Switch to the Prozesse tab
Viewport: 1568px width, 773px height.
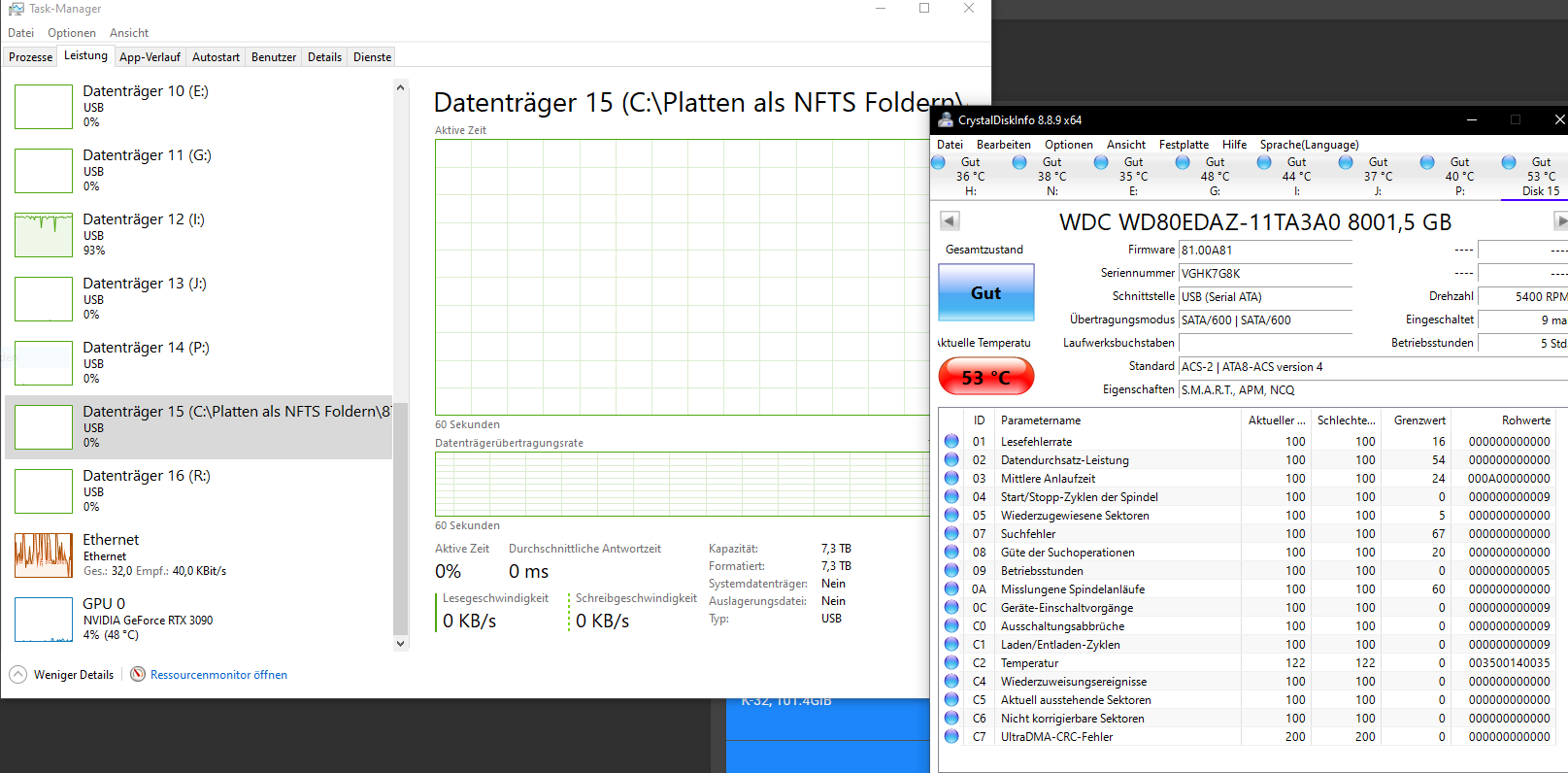point(30,57)
